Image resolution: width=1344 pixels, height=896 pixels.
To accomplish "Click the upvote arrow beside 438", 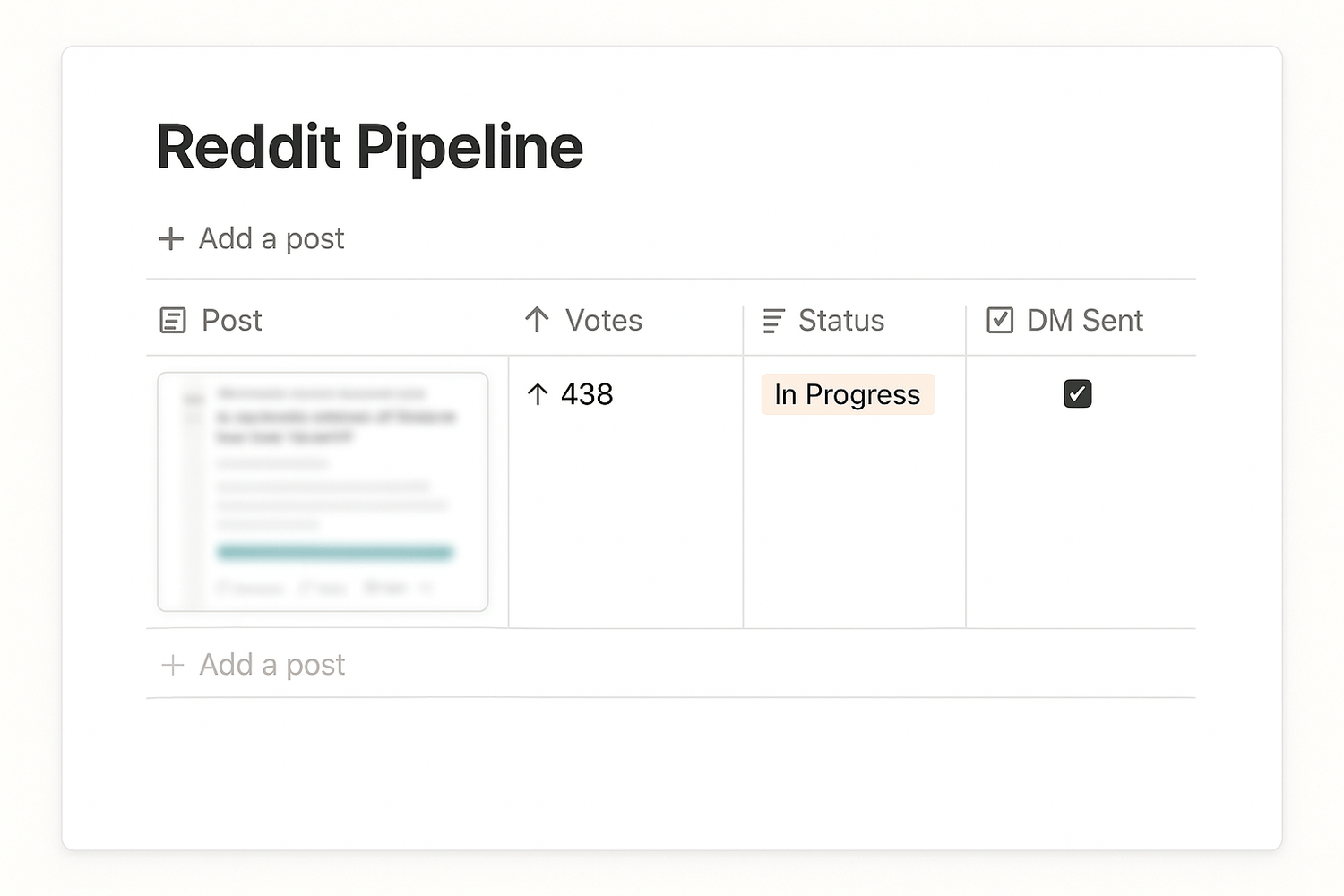I will [538, 394].
